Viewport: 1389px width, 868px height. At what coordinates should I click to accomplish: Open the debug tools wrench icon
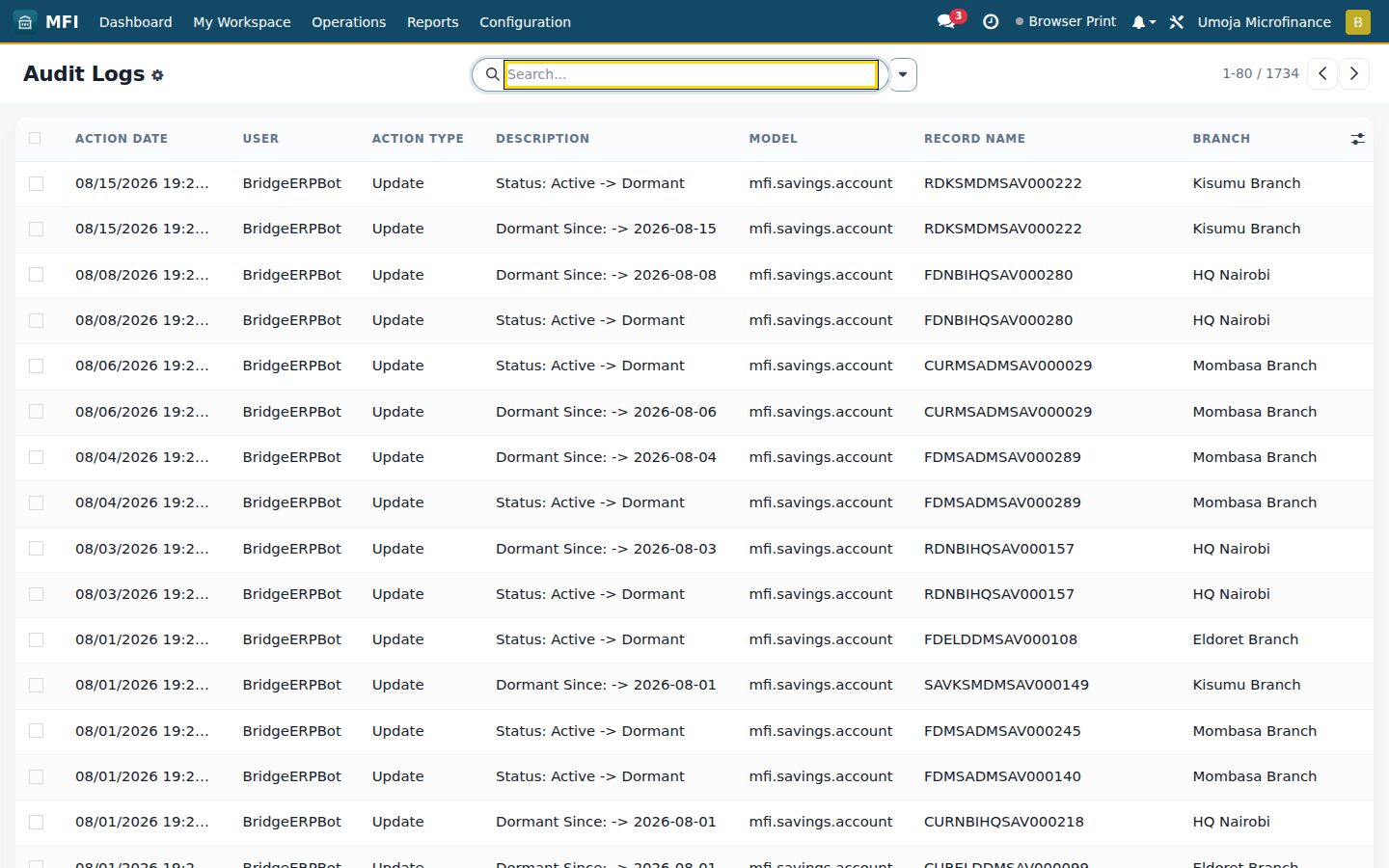[x=1177, y=21]
